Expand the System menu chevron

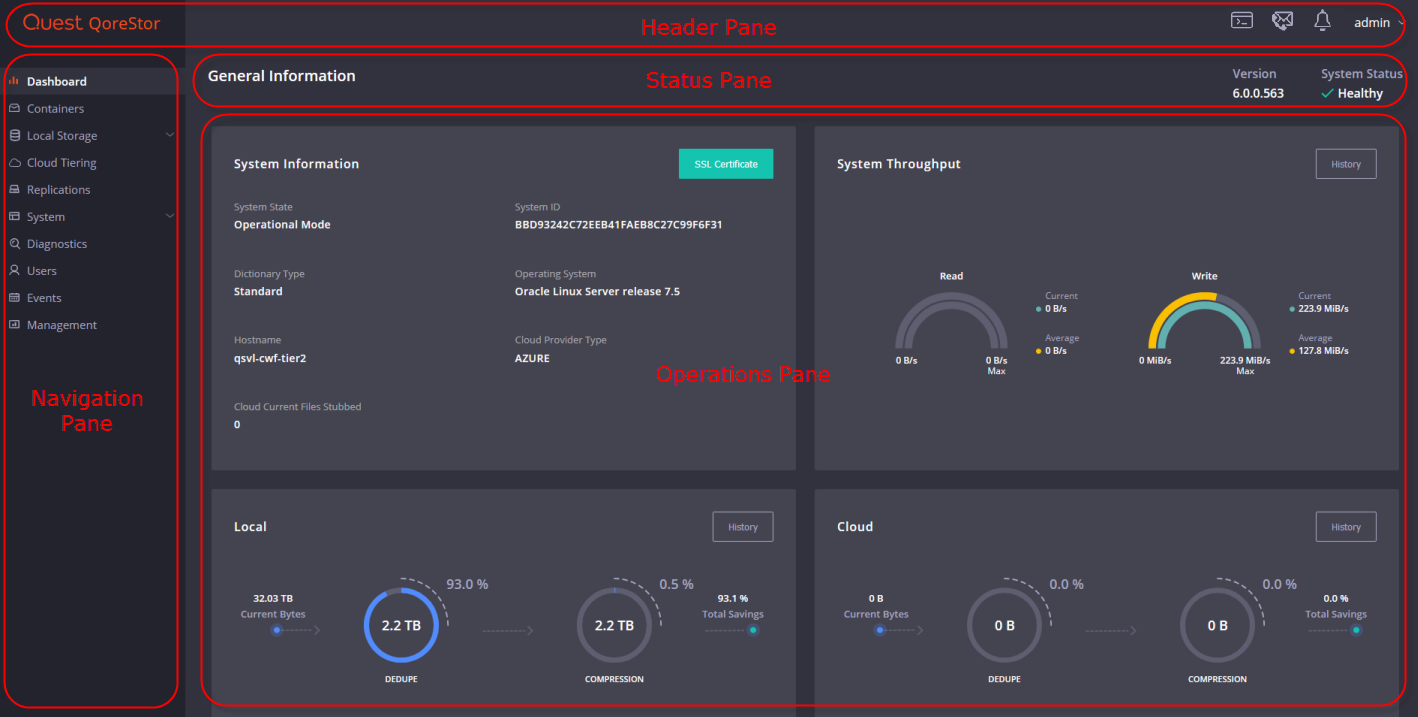point(169,216)
